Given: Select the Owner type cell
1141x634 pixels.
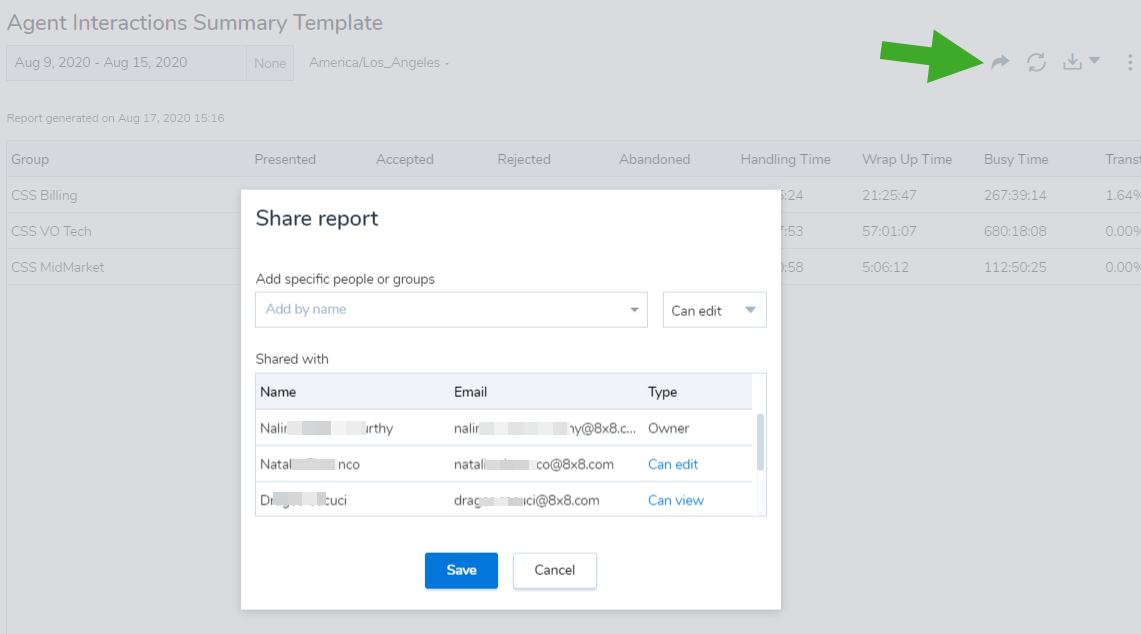Looking at the screenshot, I should click(668, 429).
